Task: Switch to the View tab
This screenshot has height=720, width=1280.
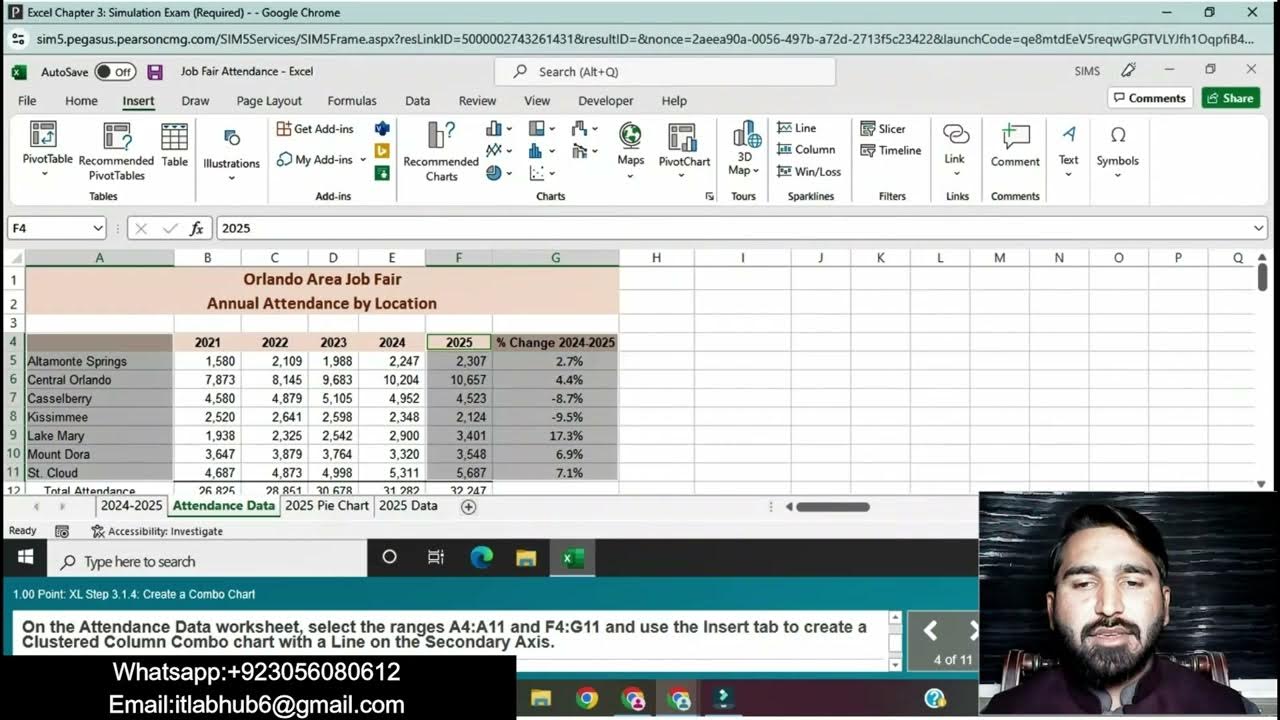Action: (537, 101)
